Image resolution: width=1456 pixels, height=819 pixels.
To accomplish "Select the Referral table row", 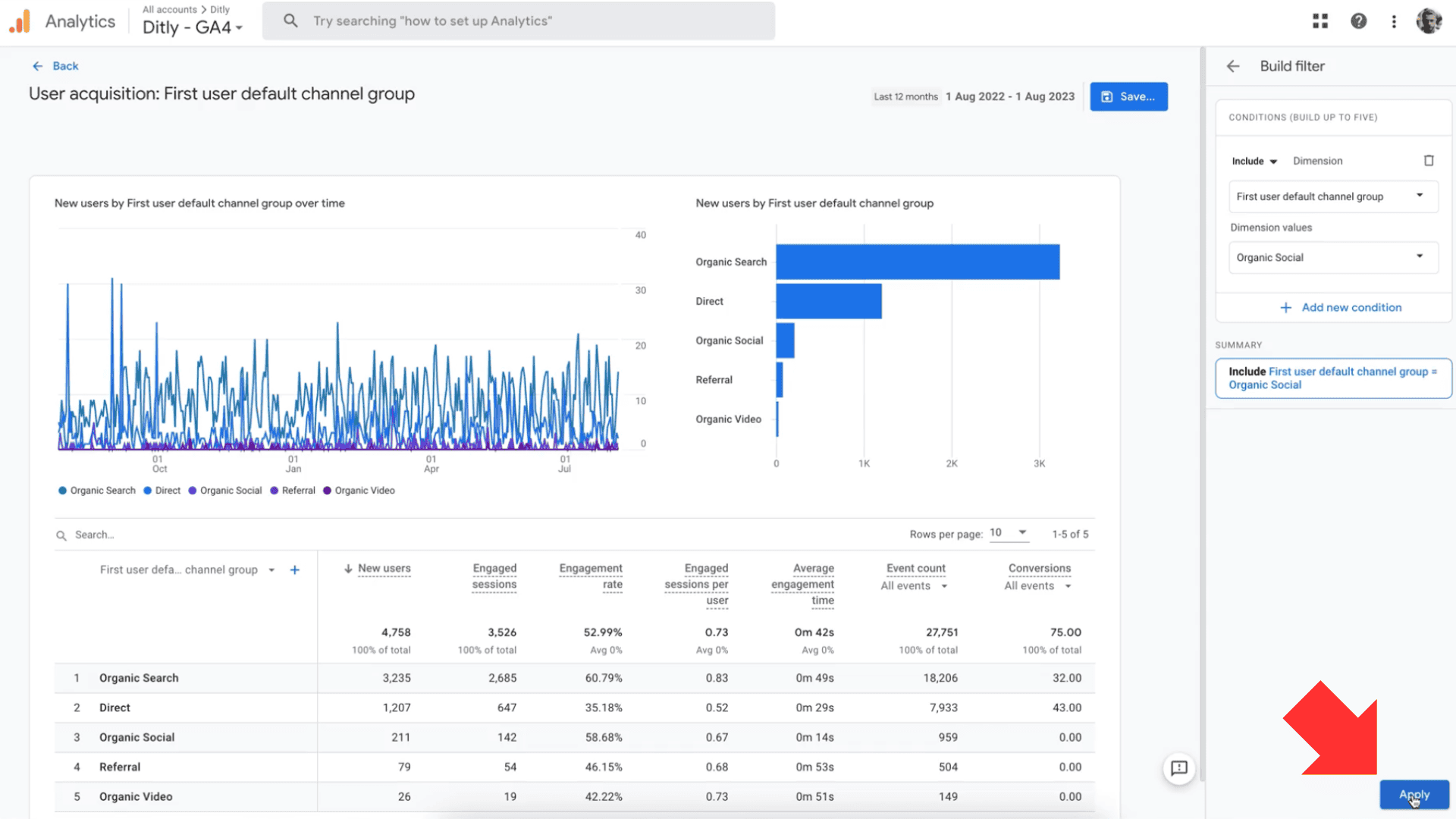I will (x=575, y=767).
